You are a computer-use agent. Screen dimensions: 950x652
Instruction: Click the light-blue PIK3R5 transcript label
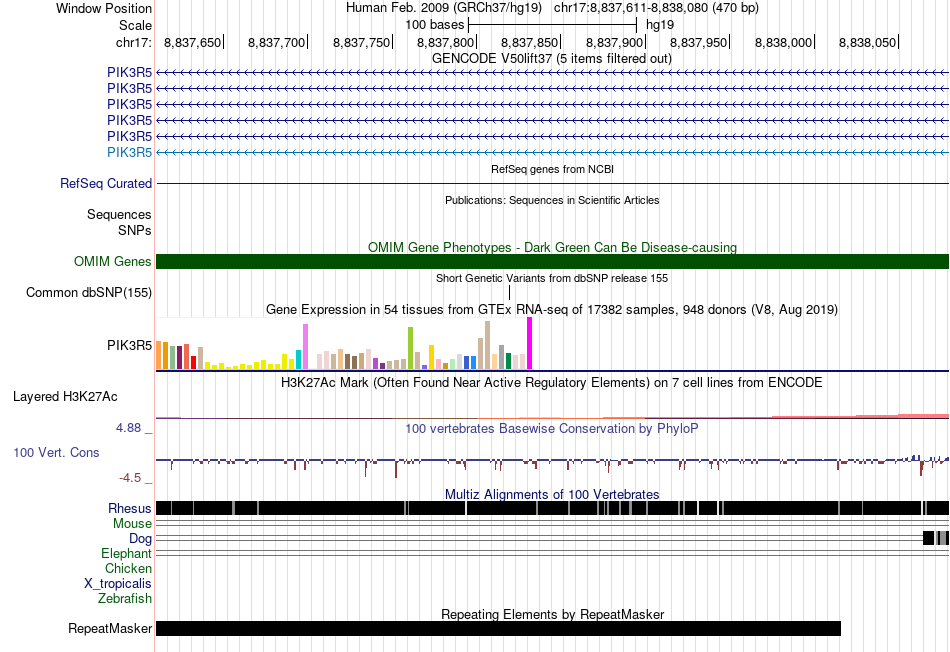(x=130, y=152)
